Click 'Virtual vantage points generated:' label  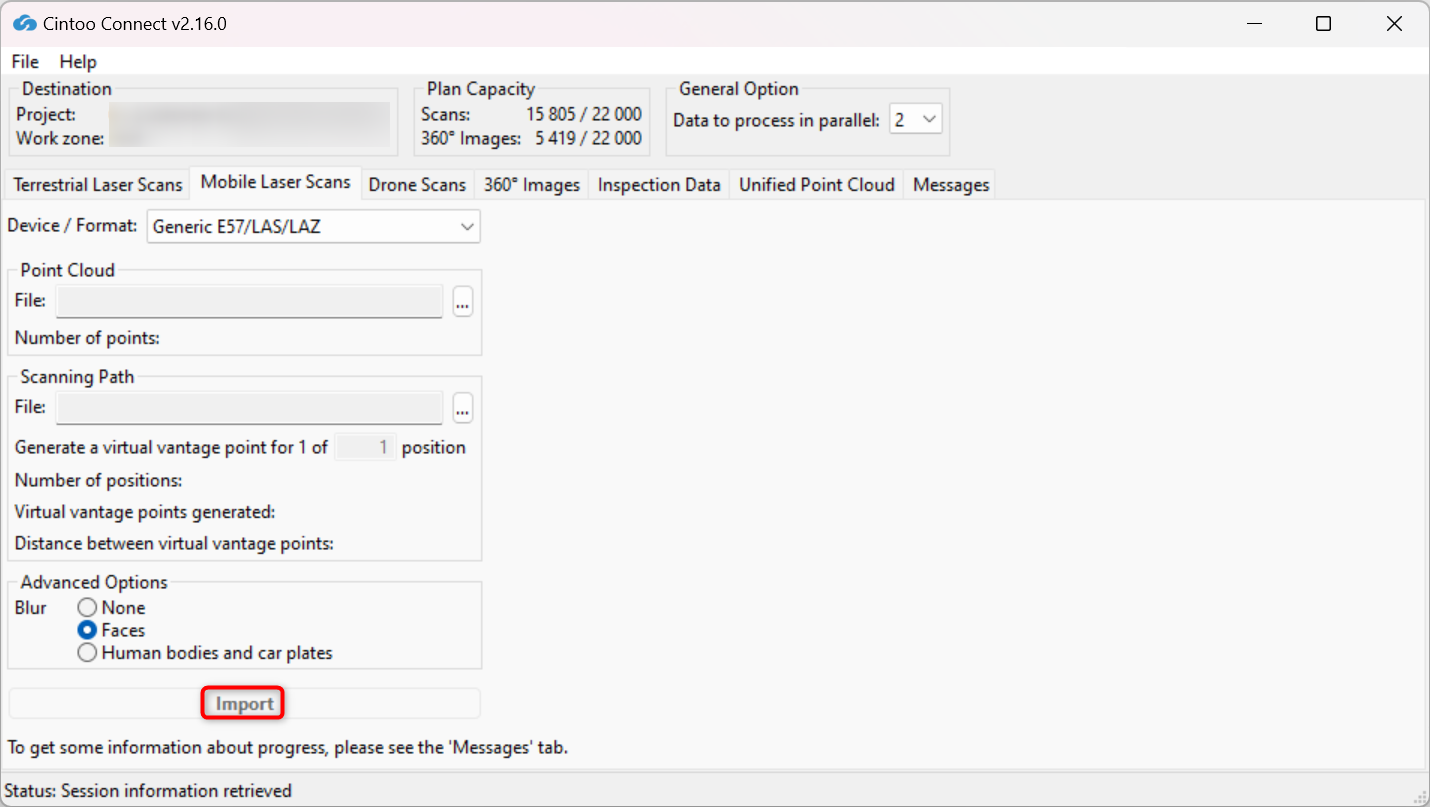[145, 512]
